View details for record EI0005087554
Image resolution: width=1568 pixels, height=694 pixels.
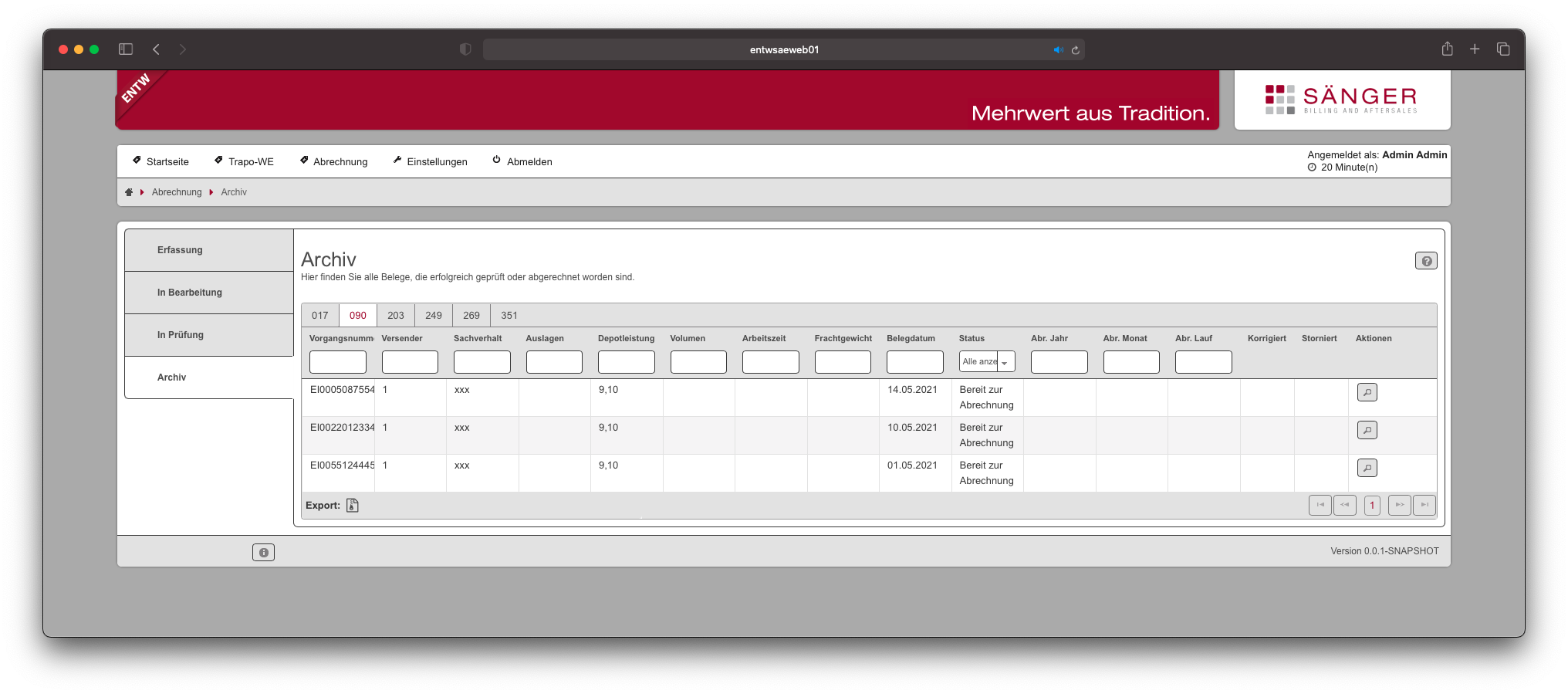(x=1367, y=392)
